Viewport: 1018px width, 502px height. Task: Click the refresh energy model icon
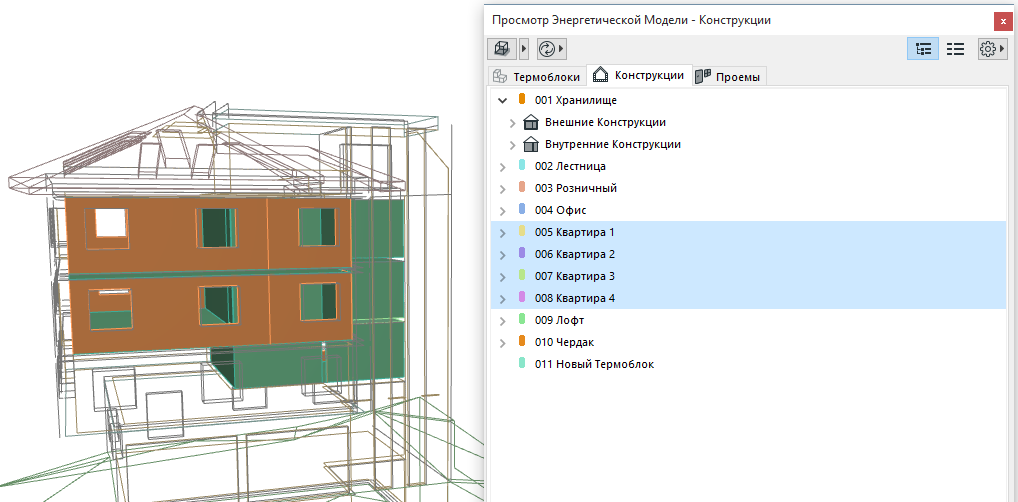(546, 49)
